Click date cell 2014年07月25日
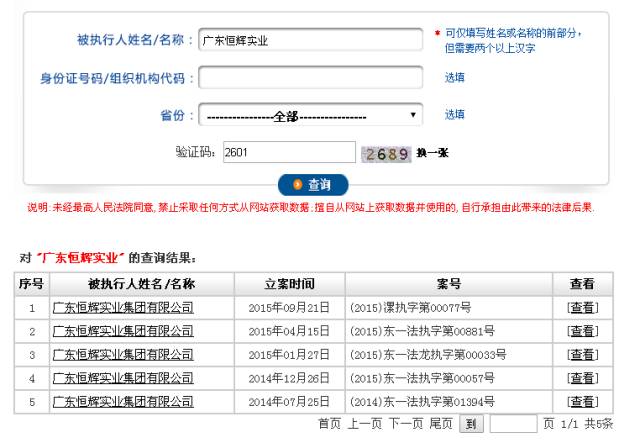 (x=289, y=402)
